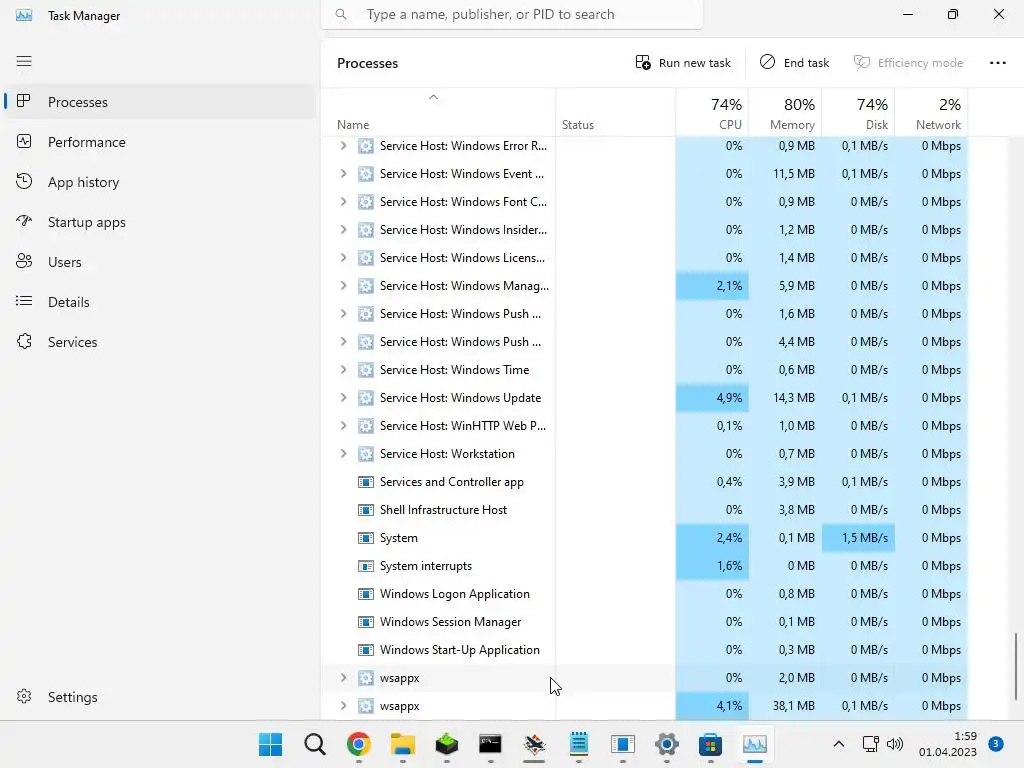Switch to the App history page
1024x768 pixels.
[x=160, y=182]
